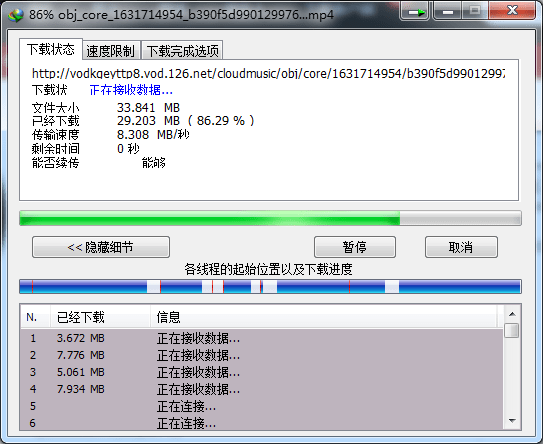Screen dimensions: 543x444
Task: Select thread row 2 with 7.776 MB
Action: pyautogui.click(x=261, y=355)
